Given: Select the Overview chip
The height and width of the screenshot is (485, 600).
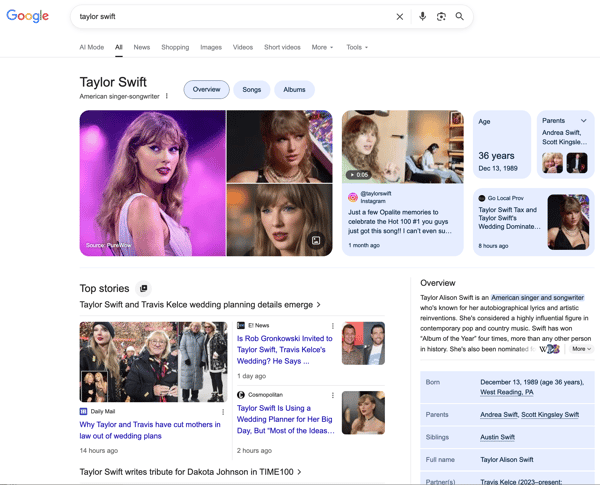Looking at the screenshot, I should coord(207,90).
